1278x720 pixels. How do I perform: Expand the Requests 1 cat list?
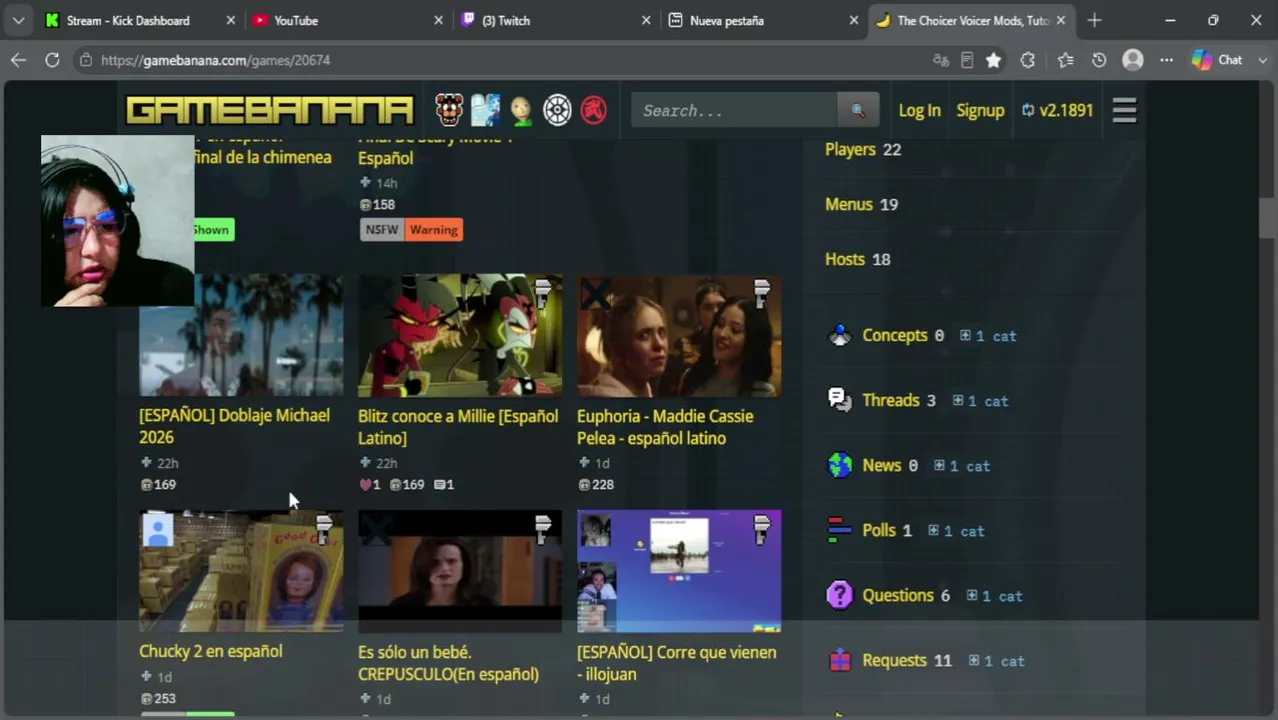click(996, 661)
